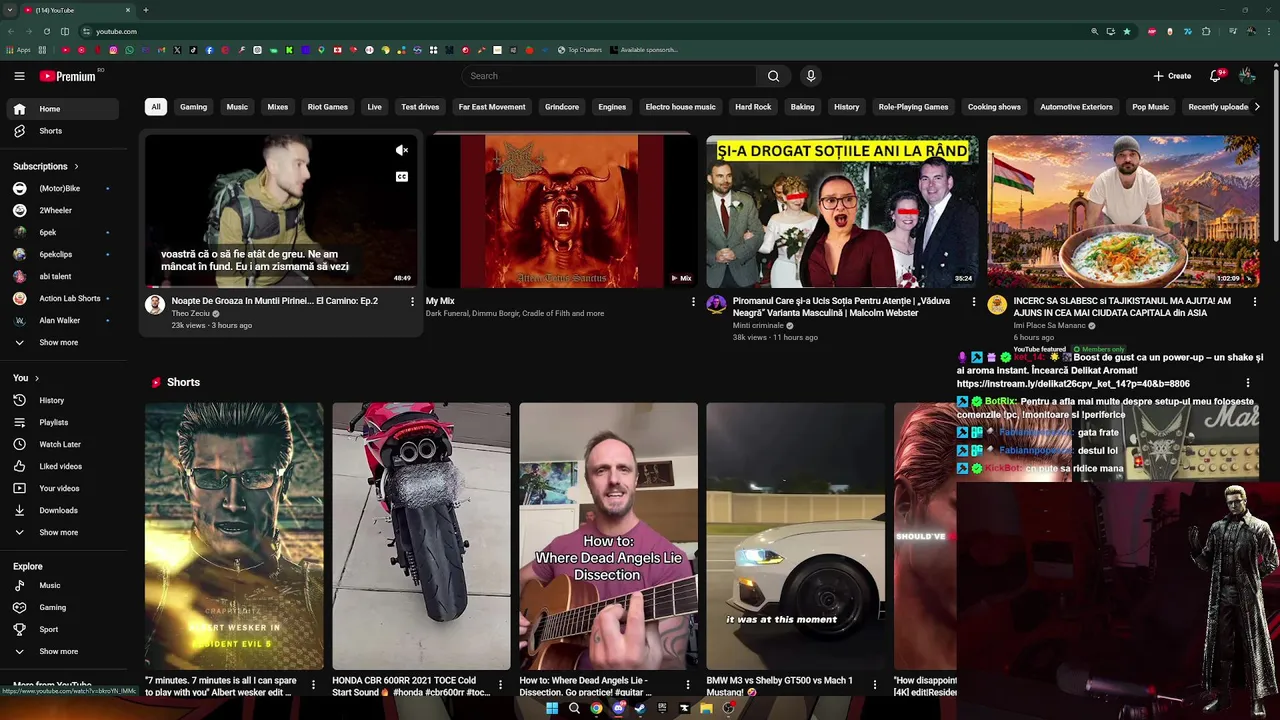Click the search magnifier button
The width and height of the screenshot is (1280, 720).
773,76
